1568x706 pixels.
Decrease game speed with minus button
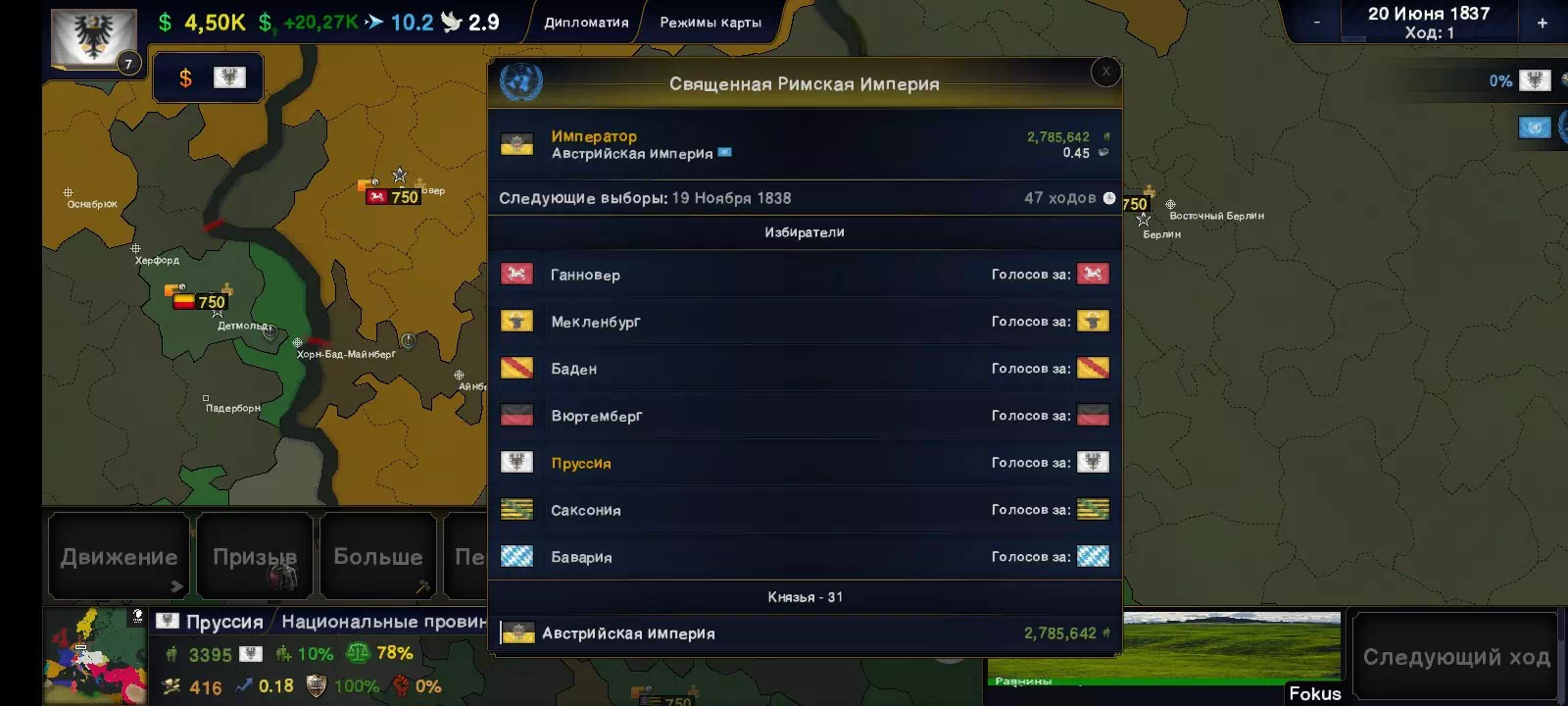click(x=1317, y=23)
